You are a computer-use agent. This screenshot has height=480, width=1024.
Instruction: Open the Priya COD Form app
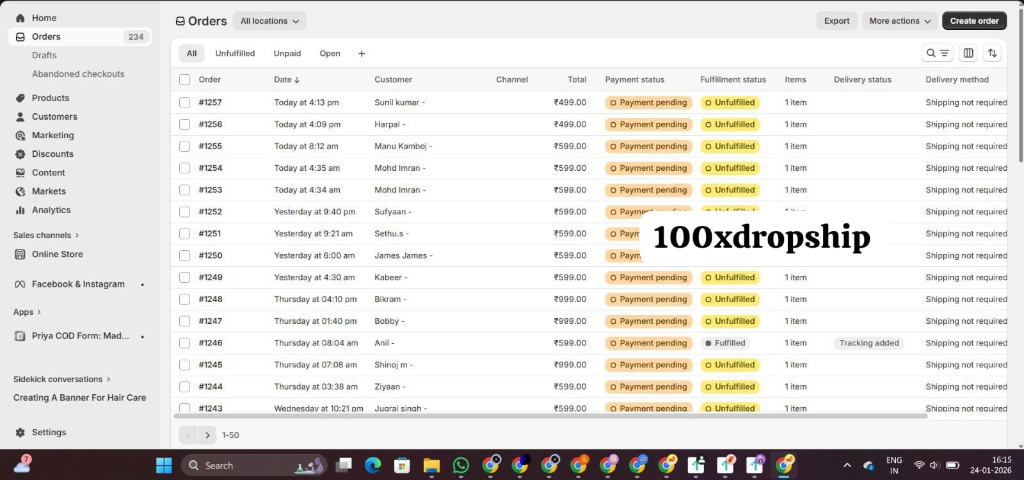pyautogui.click(x=80, y=336)
